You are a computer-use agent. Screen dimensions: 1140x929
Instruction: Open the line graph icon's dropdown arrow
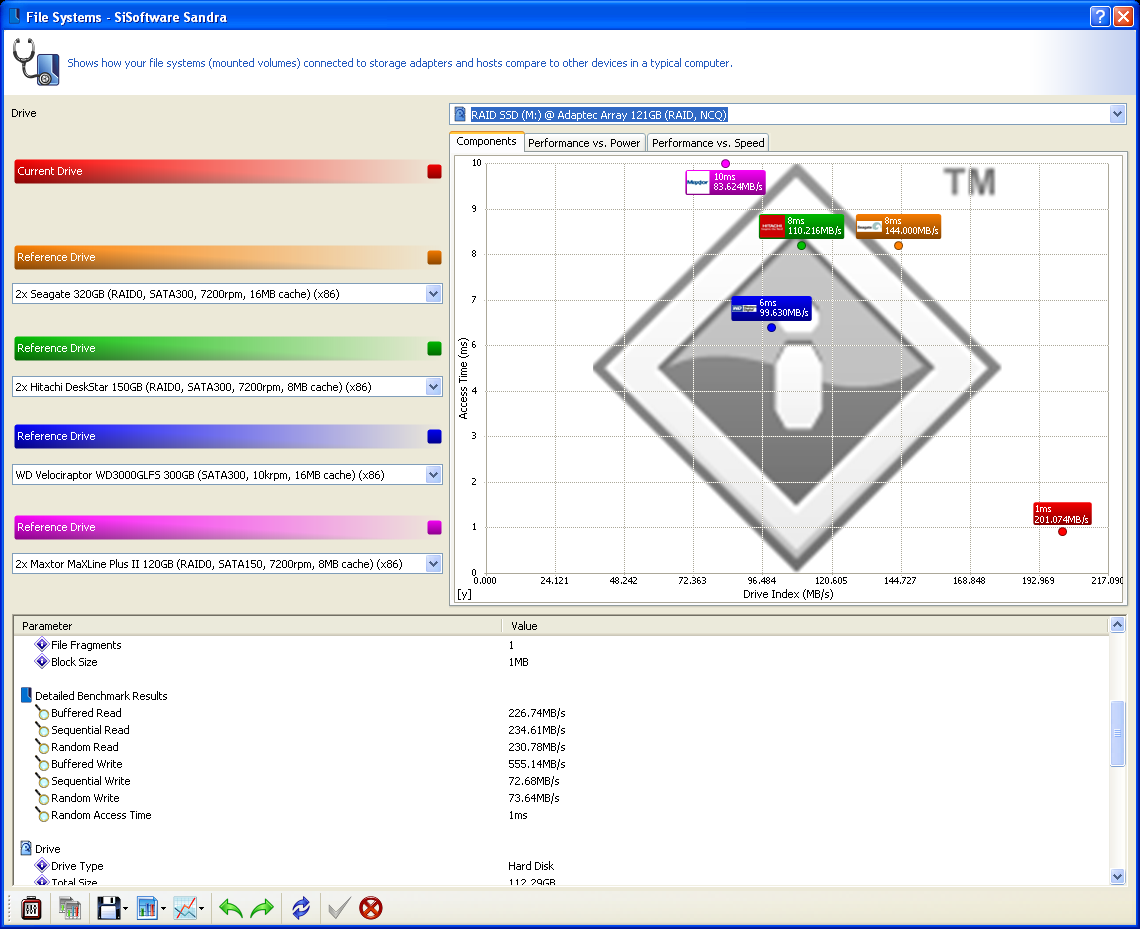pos(201,909)
